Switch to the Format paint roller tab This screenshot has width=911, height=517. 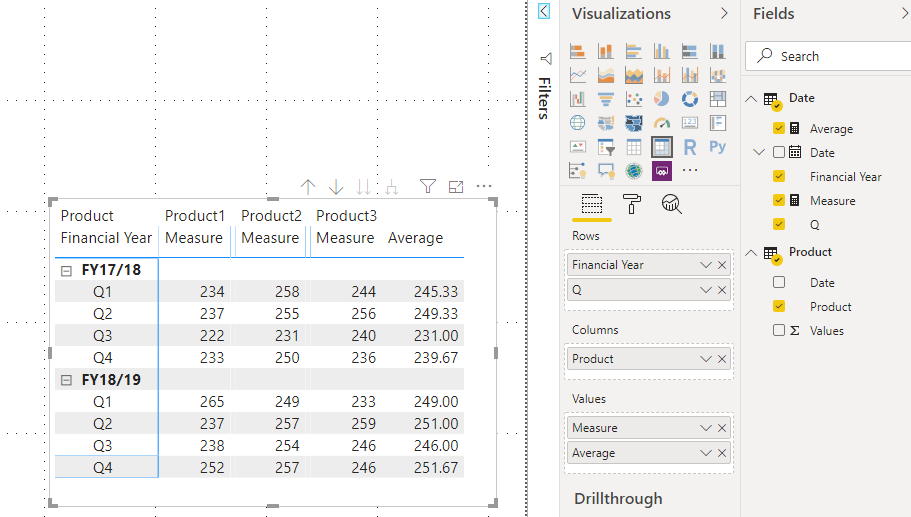pos(632,204)
